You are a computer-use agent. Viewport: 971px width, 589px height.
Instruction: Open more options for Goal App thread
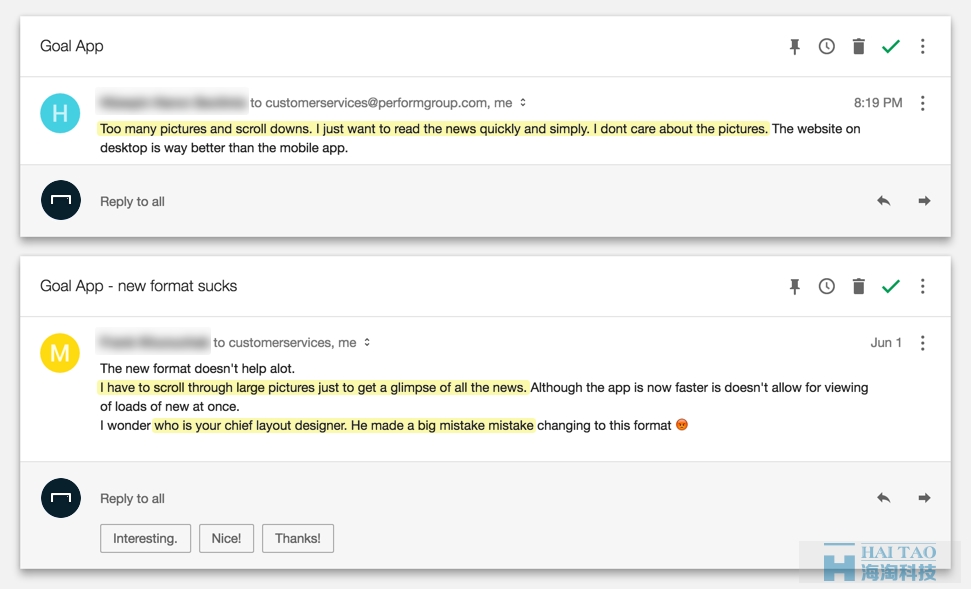click(923, 46)
